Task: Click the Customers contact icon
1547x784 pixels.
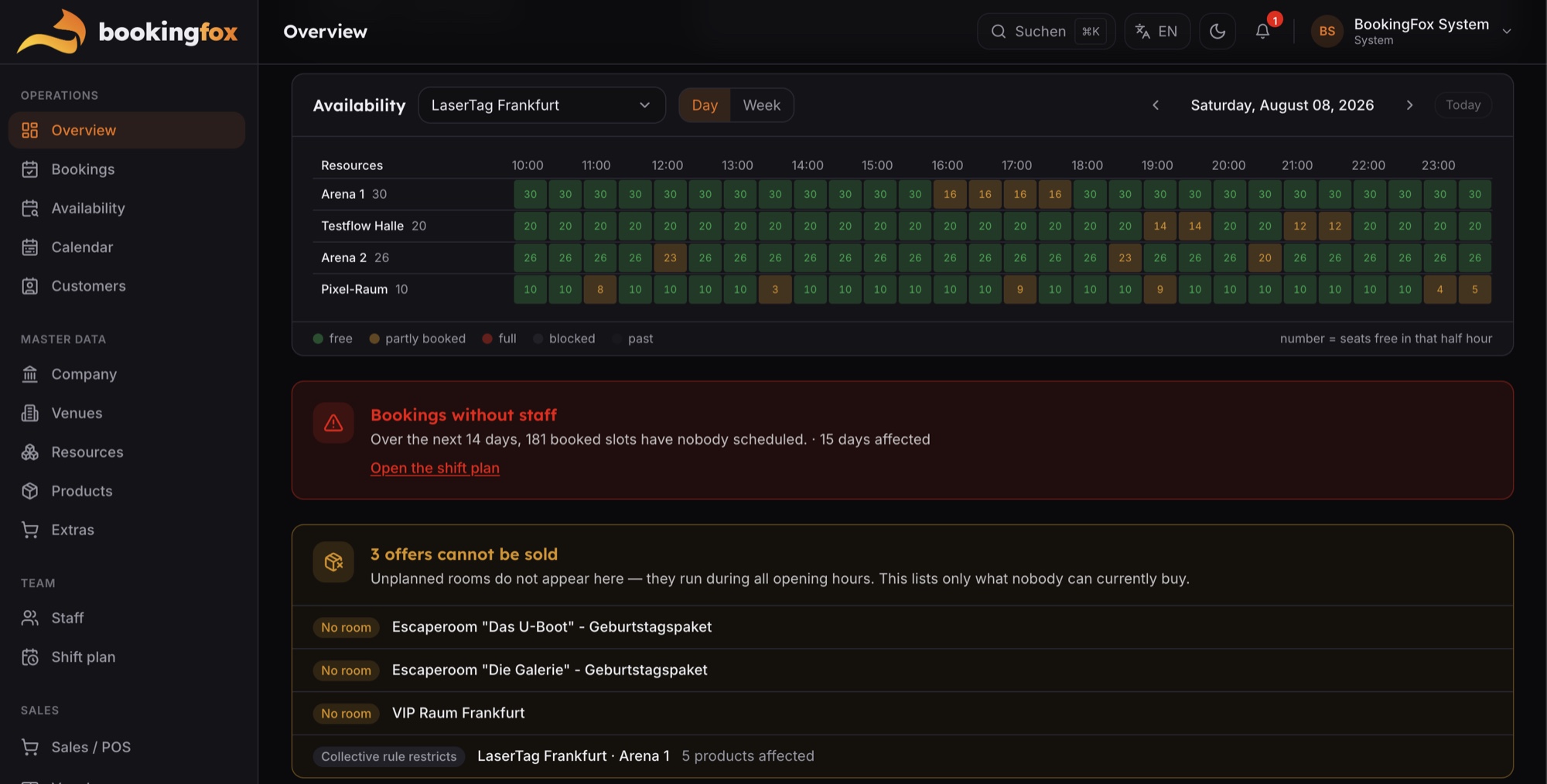Action: (x=30, y=286)
